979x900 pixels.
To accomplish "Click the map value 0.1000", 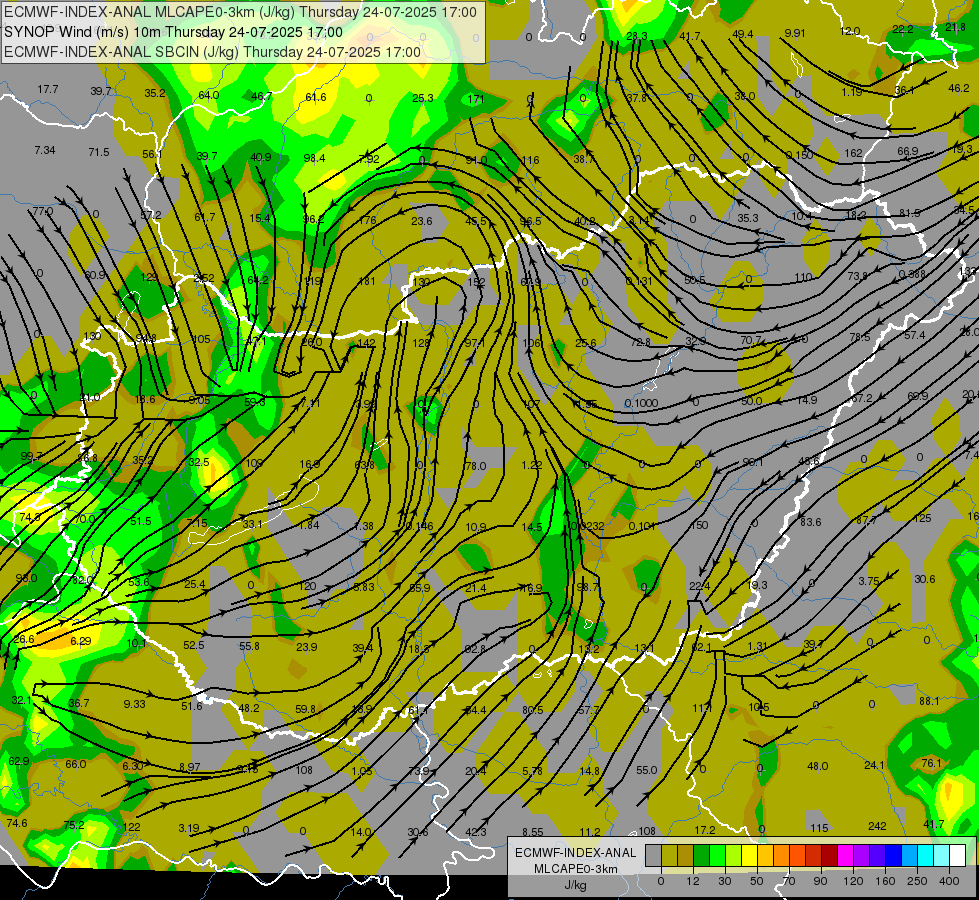I will [x=641, y=403].
